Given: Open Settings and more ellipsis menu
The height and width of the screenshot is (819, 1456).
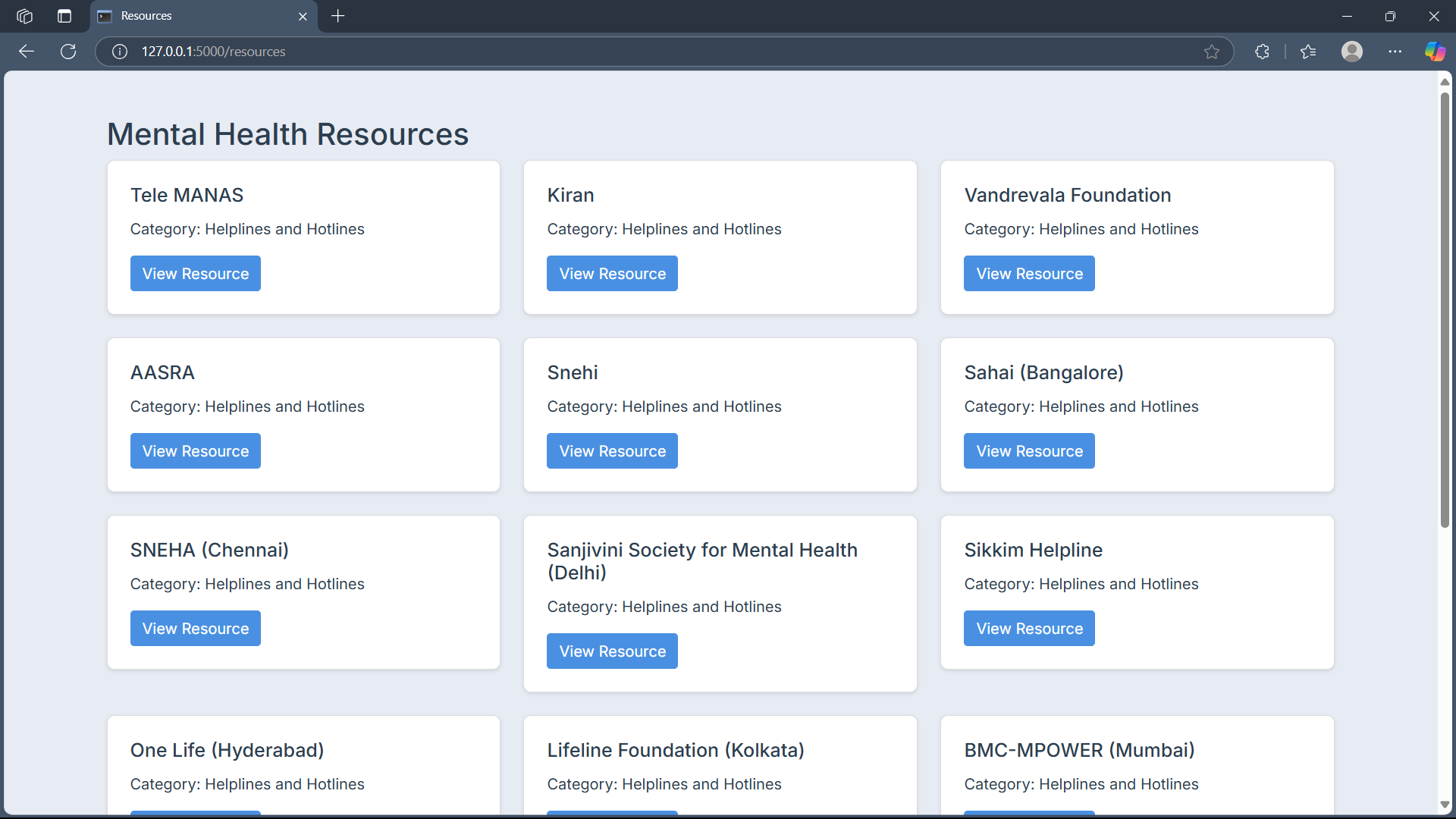Looking at the screenshot, I should (x=1395, y=52).
